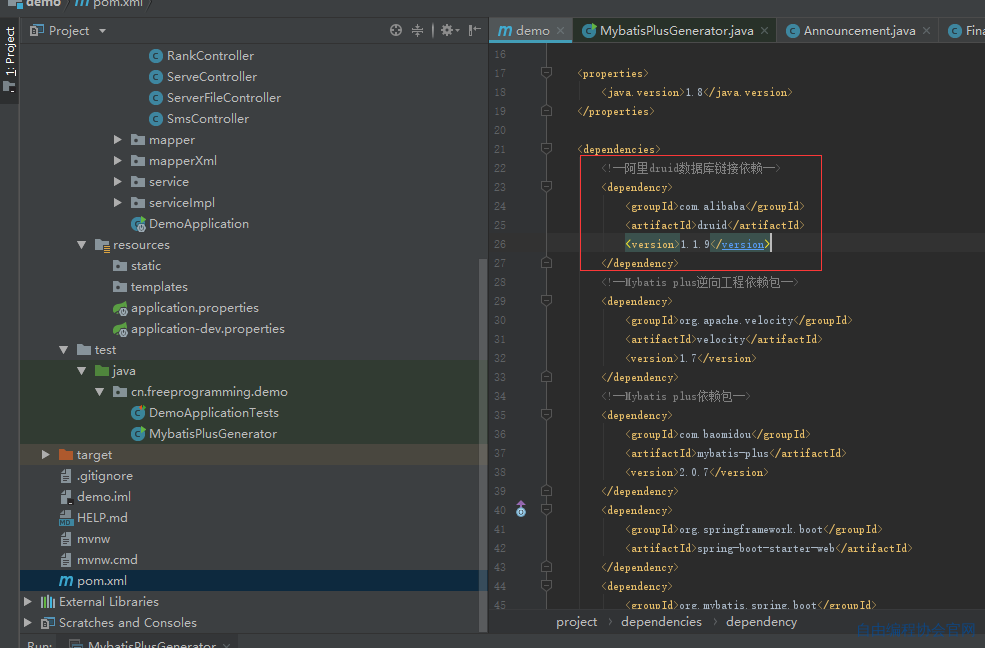Click the 'dependencies' breadcrumb
This screenshot has height=648, width=985.
coord(661,622)
